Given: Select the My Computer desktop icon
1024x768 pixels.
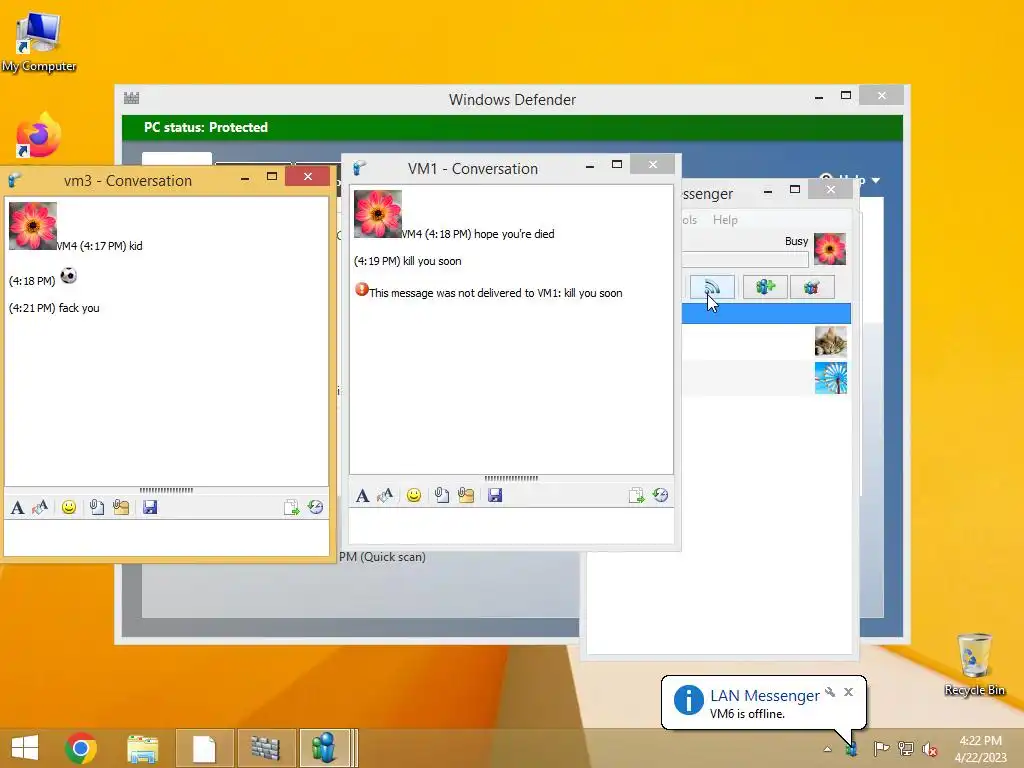Looking at the screenshot, I should (x=39, y=43).
